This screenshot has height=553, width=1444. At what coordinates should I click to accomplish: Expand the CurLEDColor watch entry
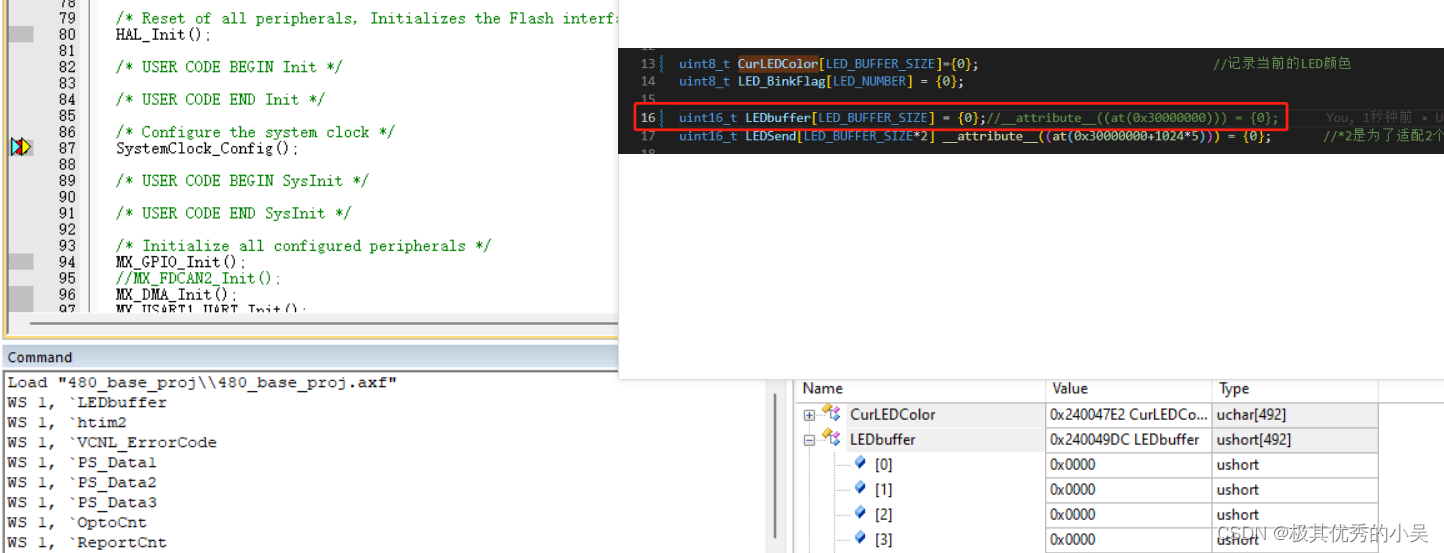coord(809,414)
